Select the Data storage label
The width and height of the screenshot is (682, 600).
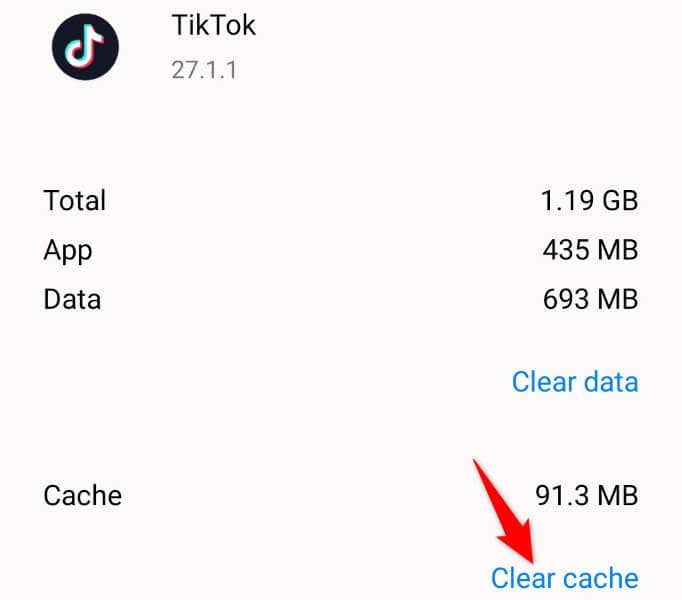point(72,299)
